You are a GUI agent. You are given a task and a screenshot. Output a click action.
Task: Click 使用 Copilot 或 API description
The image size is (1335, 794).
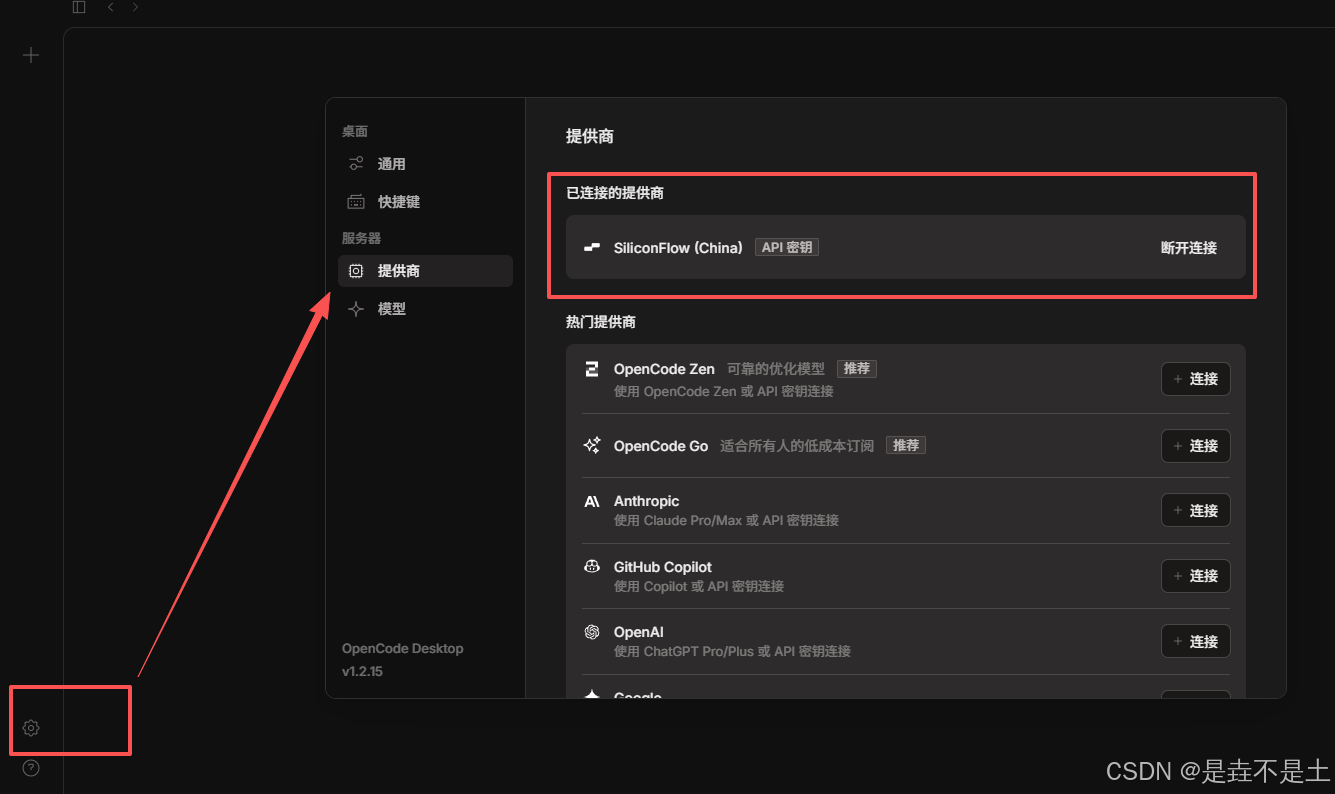pos(699,586)
